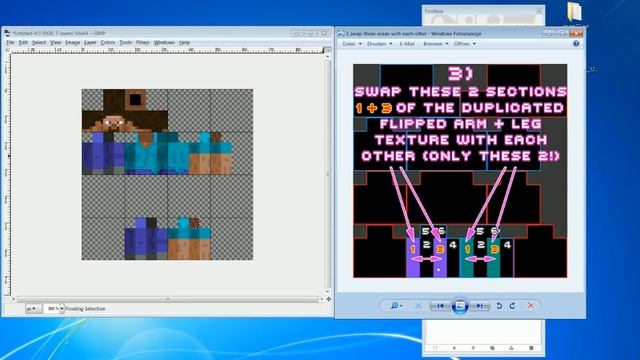The height and width of the screenshot is (360, 640).
Task: Open the zoom percentage dropdown in GIMP
Action: point(62,309)
